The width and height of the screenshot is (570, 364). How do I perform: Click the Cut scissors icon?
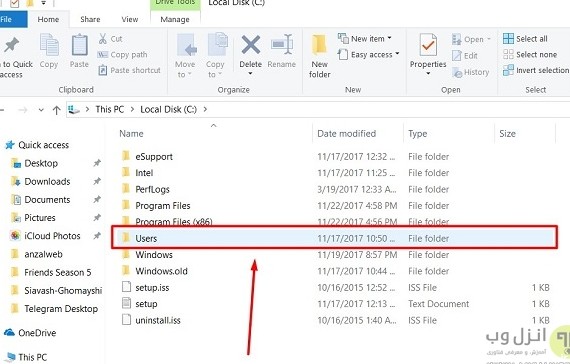tap(103, 39)
